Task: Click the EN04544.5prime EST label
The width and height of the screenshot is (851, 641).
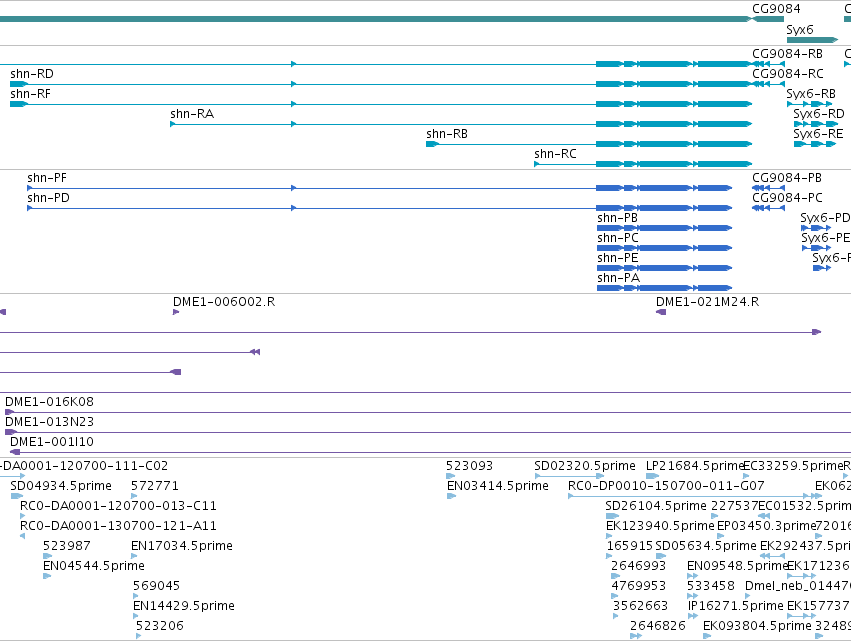Action: [x=94, y=567]
